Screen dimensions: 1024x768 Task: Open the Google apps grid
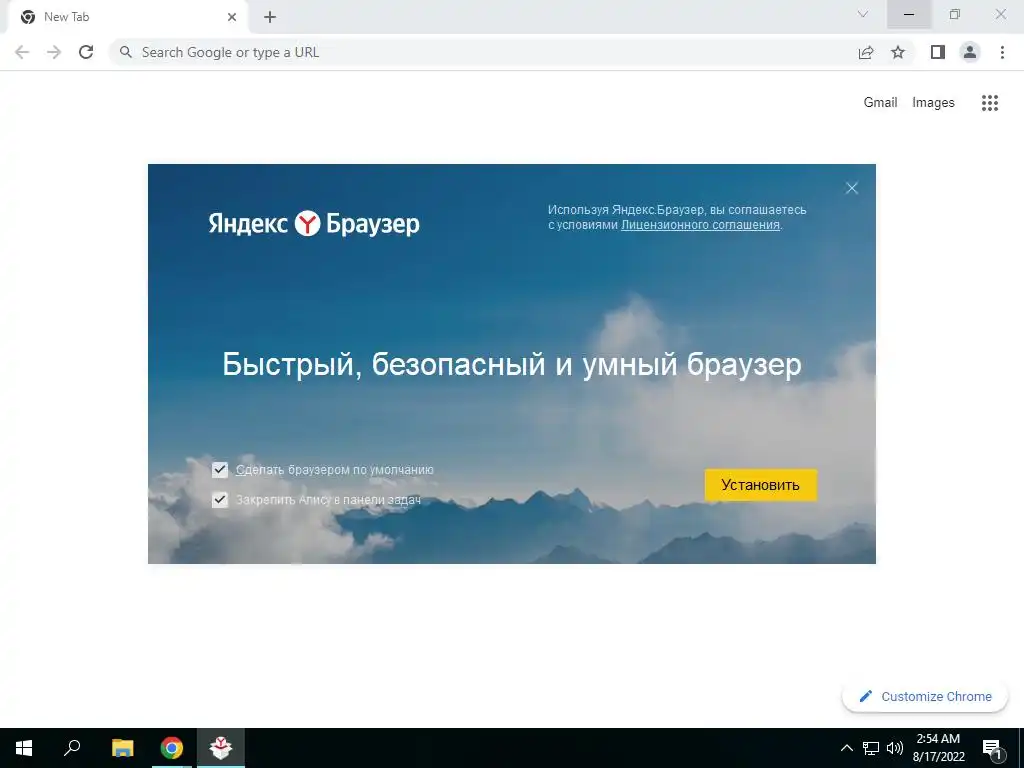[x=989, y=103]
